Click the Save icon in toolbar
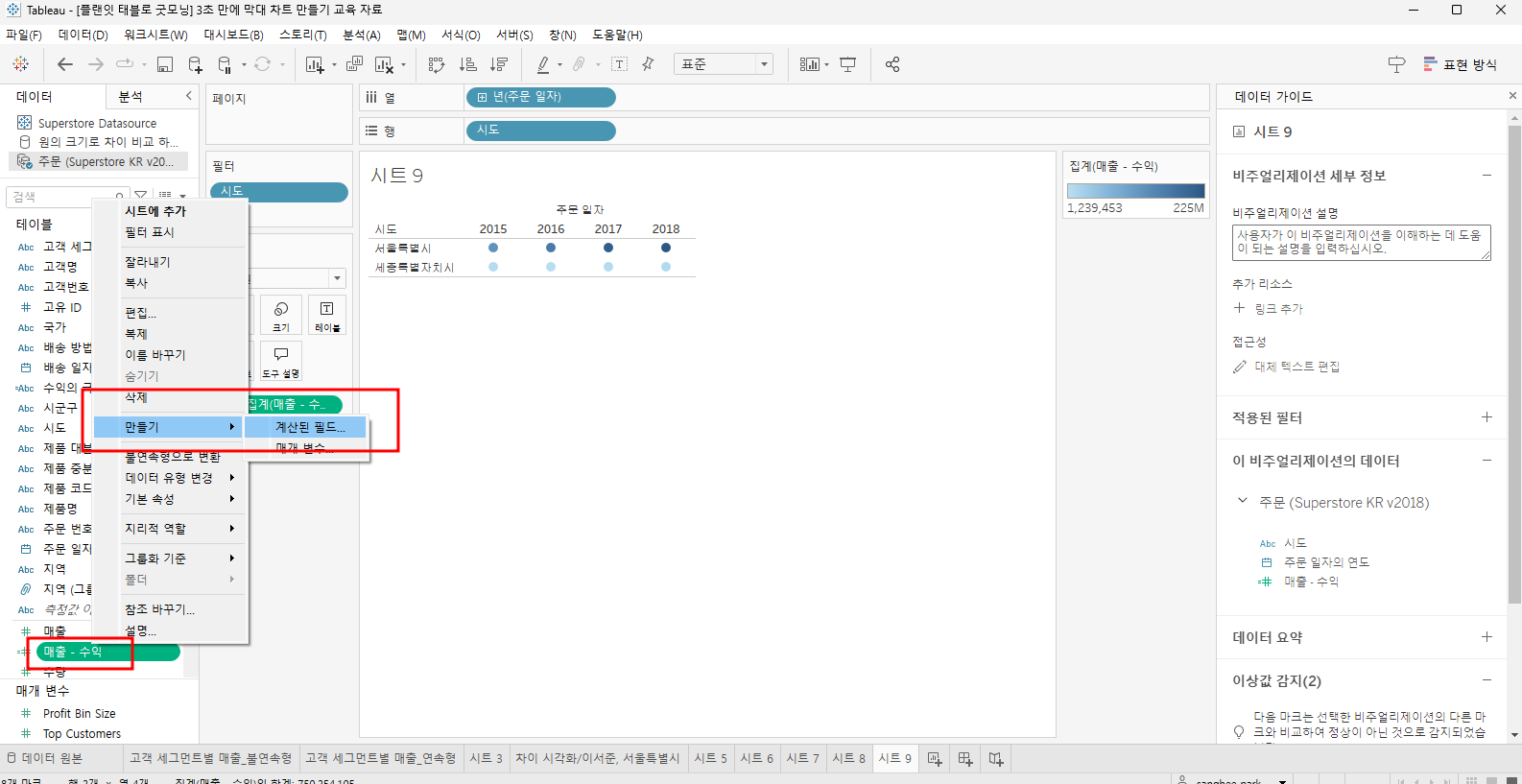The width and height of the screenshot is (1522, 784). (165, 64)
